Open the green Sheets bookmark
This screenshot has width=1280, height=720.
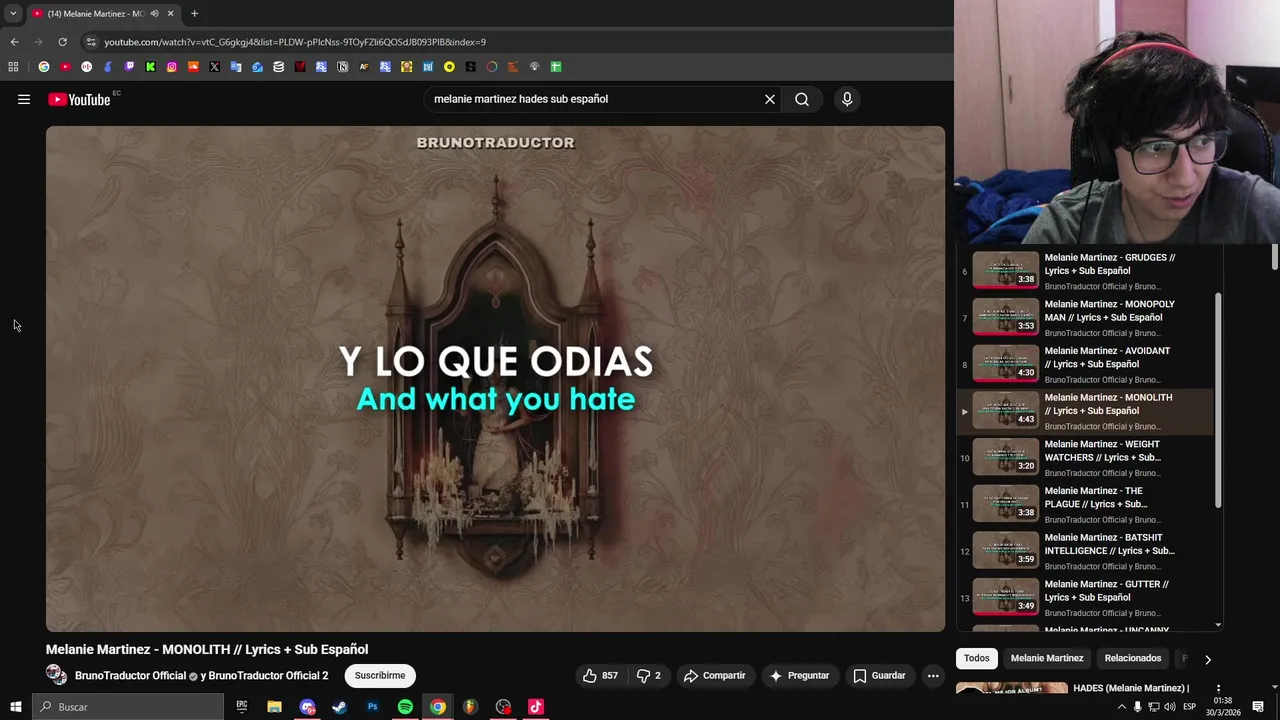click(556, 67)
